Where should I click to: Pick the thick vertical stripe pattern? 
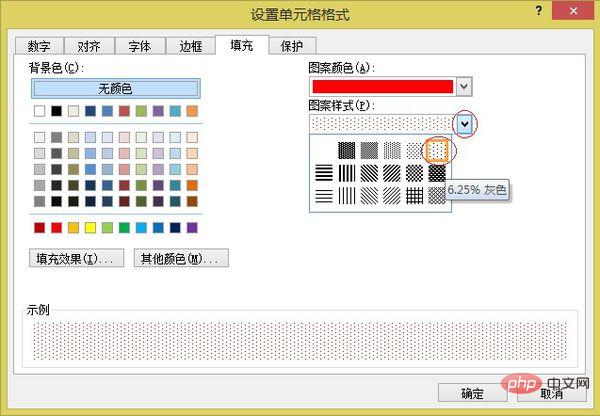(x=346, y=173)
